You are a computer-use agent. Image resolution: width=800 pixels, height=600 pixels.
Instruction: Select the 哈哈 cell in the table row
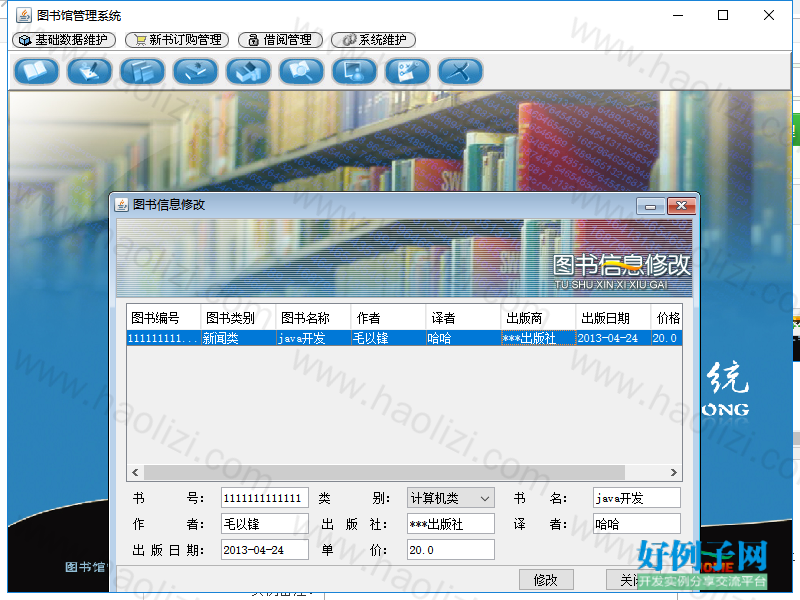point(463,338)
